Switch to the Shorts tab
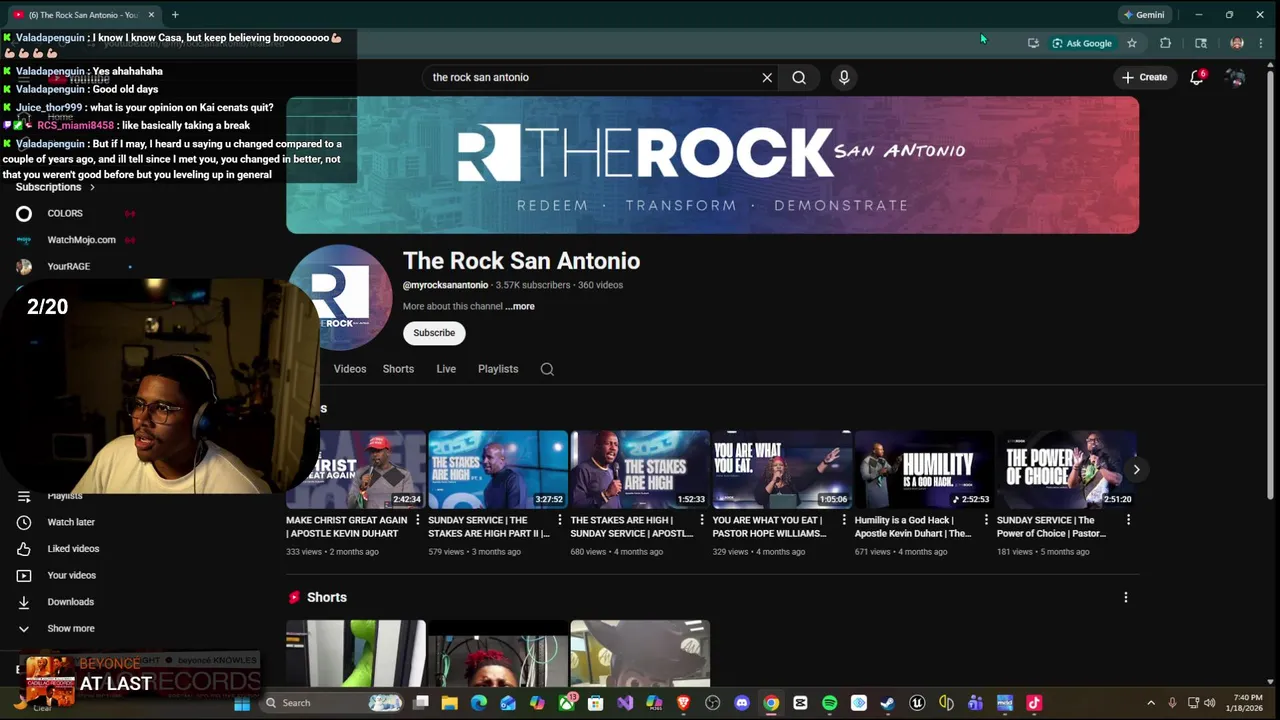The height and width of the screenshot is (720, 1280). 398,369
